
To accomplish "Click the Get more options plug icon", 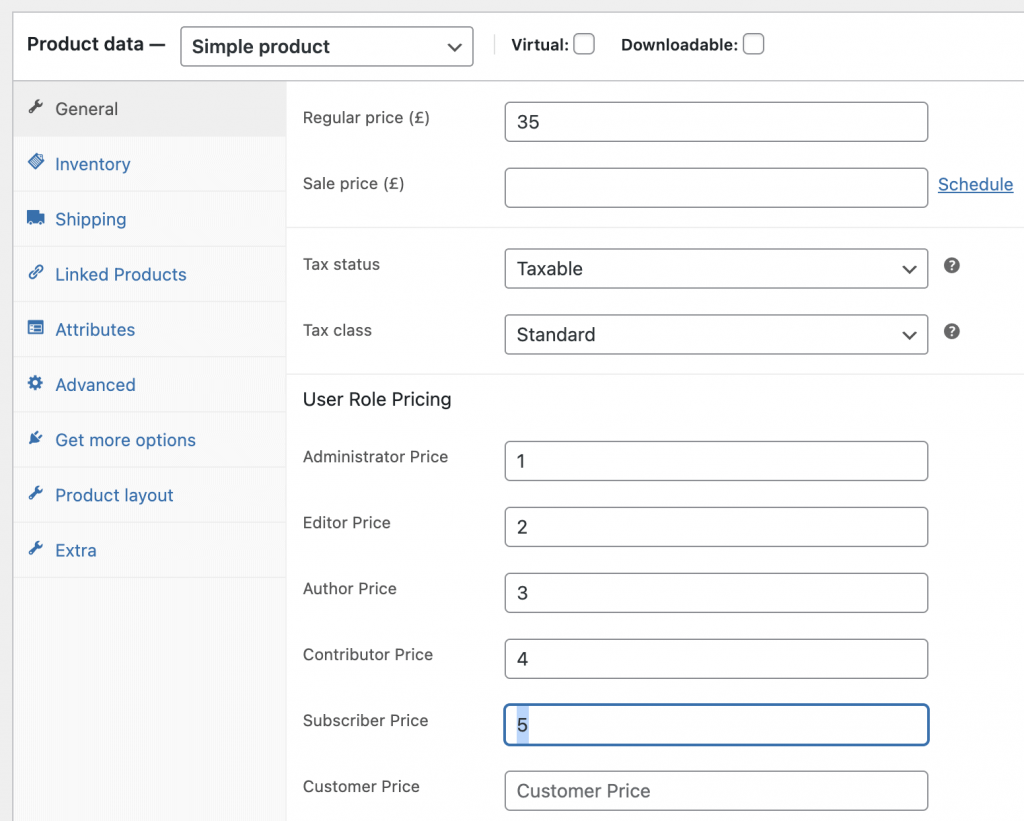I will click(36, 438).
